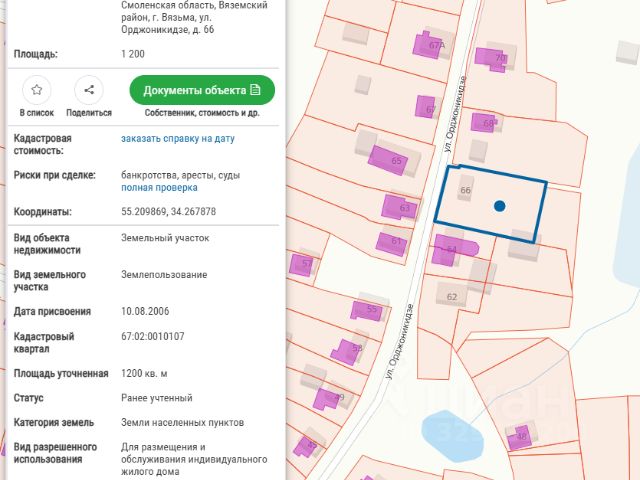This screenshot has height=480, width=640.
Task: Select house 63 on the map
Action: point(400,207)
